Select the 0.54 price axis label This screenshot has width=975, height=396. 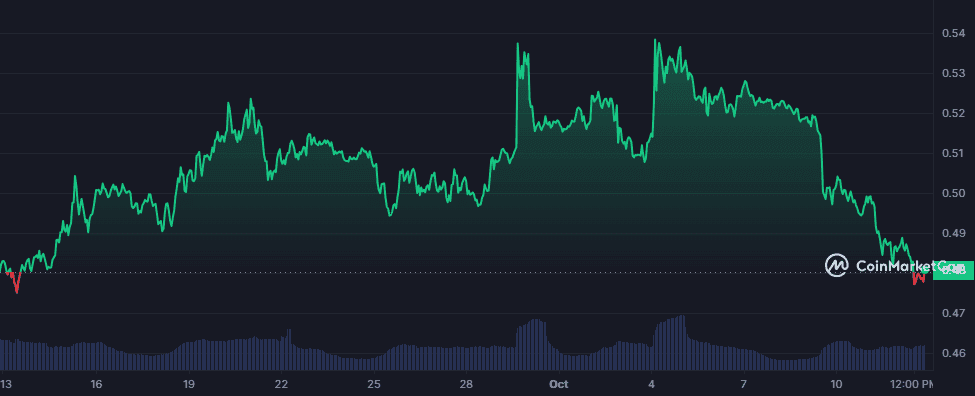(x=955, y=34)
